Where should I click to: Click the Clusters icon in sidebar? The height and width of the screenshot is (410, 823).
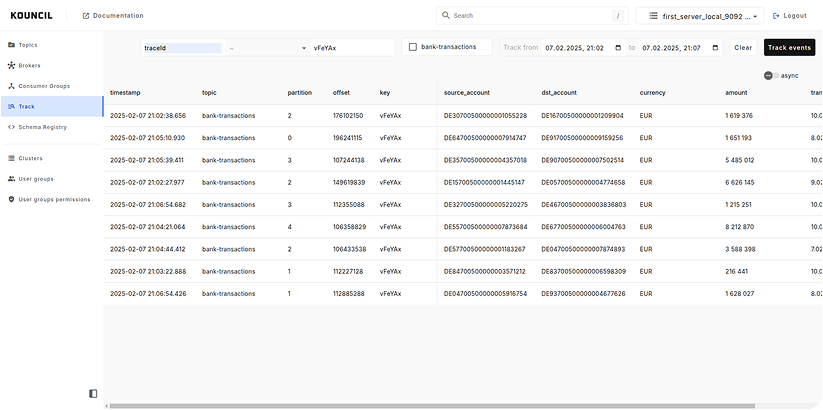[x=12, y=158]
